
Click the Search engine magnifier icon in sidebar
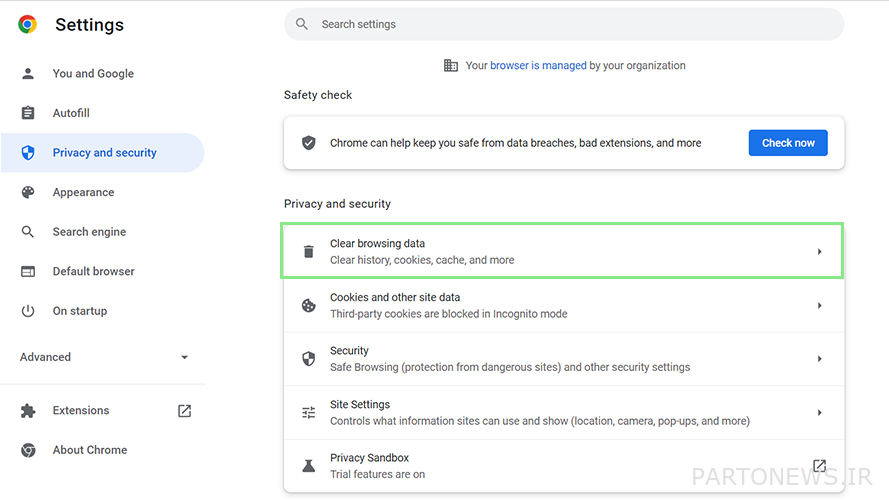[x=28, y=231]
